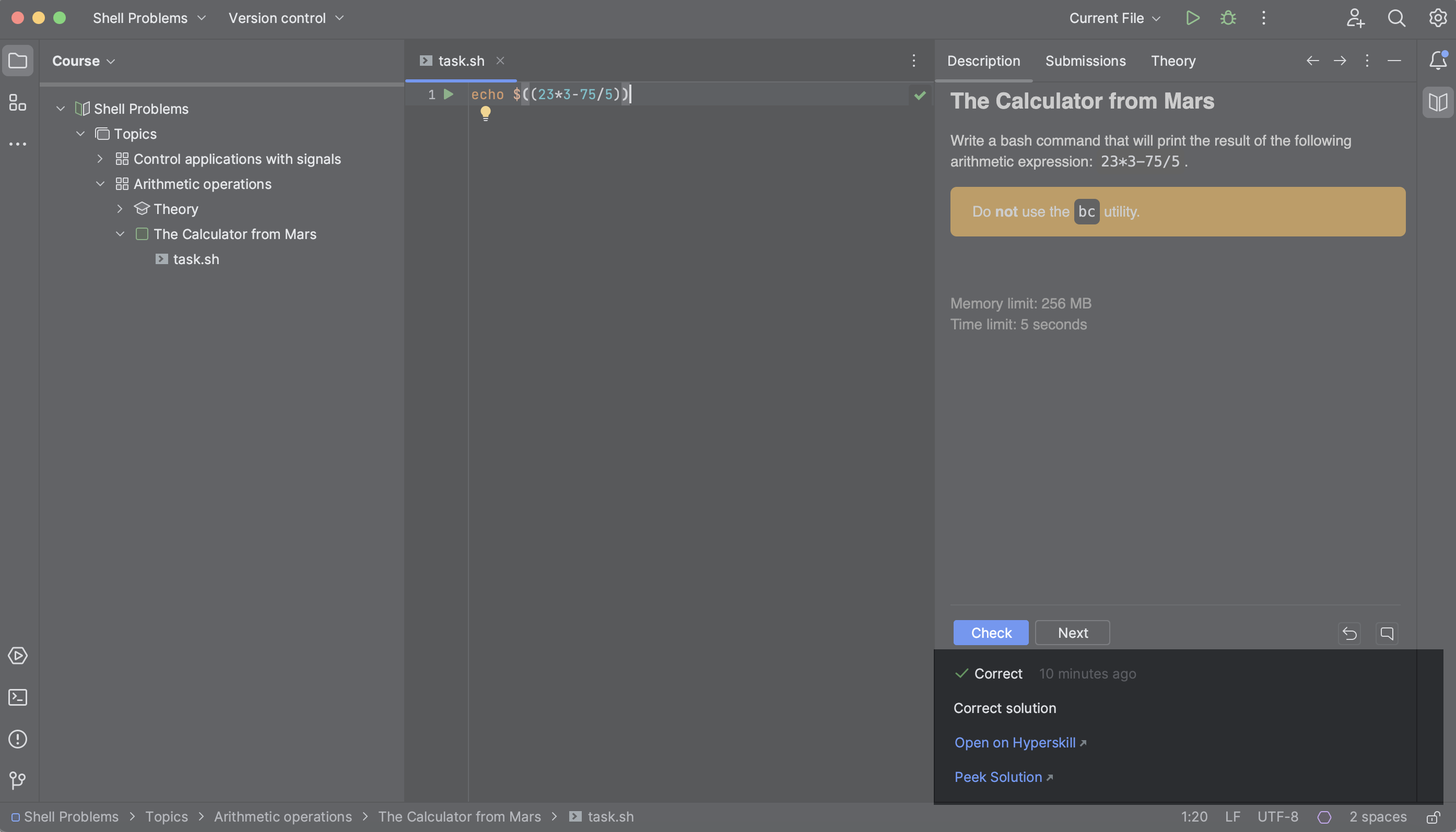Viewport: 1456px width, 832px height.
Task: Toggle the Task description book icon
Action: (1438, 102)
